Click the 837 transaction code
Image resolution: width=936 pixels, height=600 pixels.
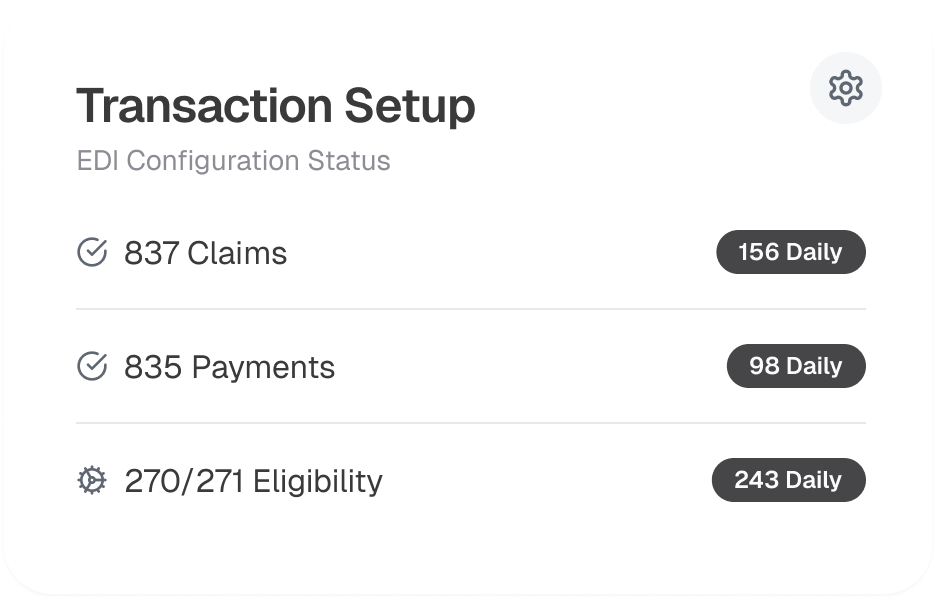(151, 253)
